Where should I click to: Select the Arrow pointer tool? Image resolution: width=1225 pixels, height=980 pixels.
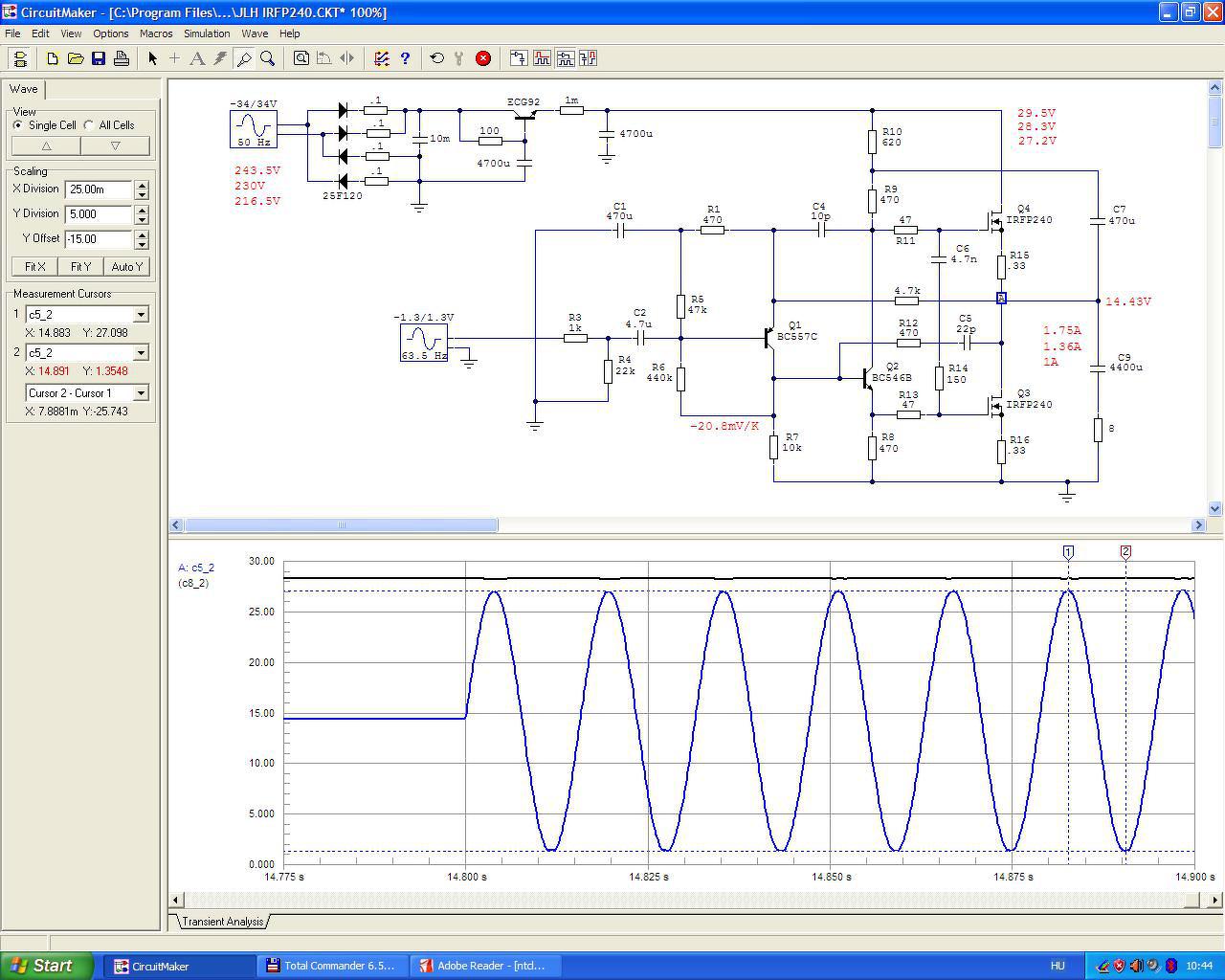(x=152, y=58)
